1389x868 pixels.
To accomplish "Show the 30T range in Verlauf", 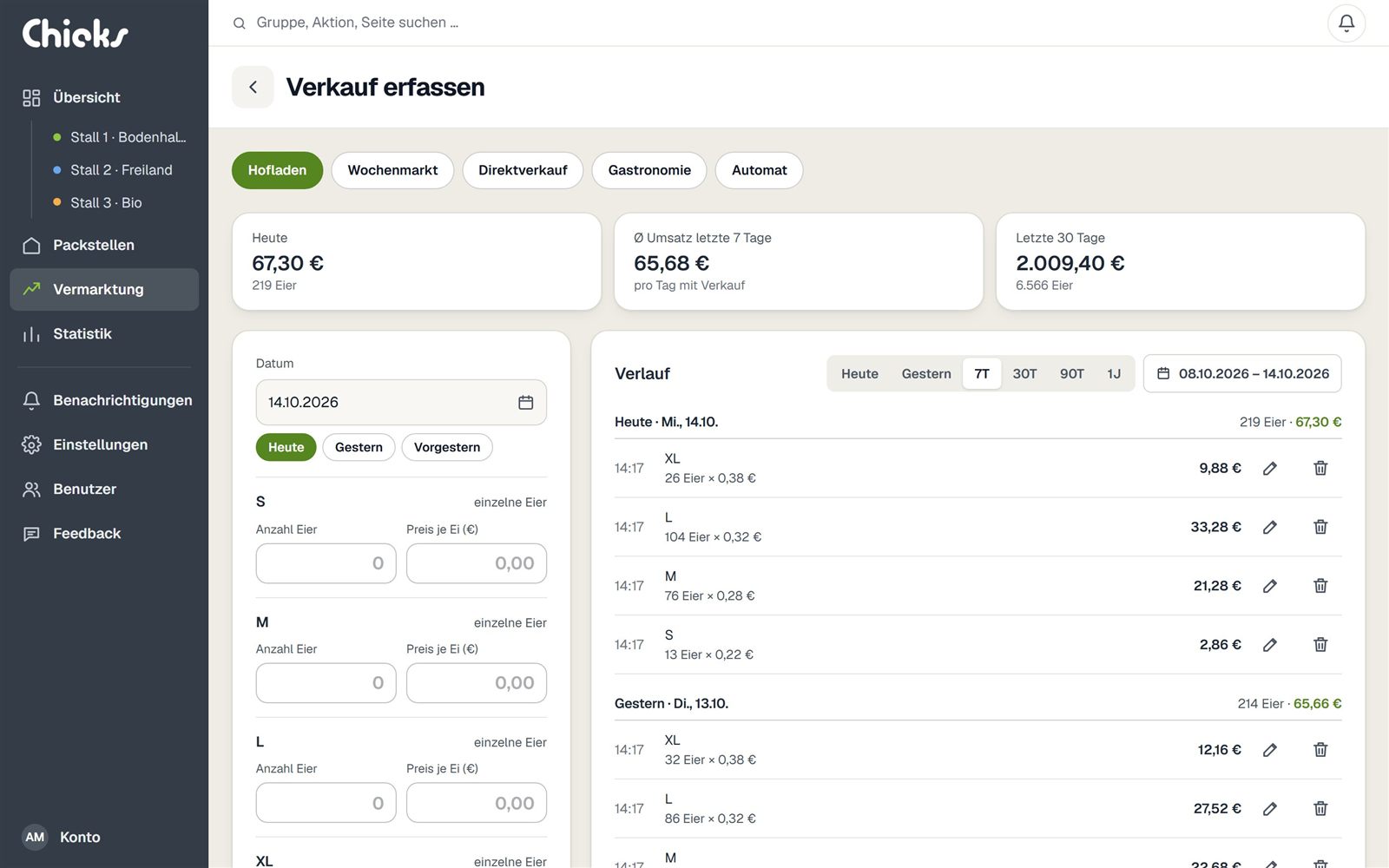I will [x=1024, y=373].
